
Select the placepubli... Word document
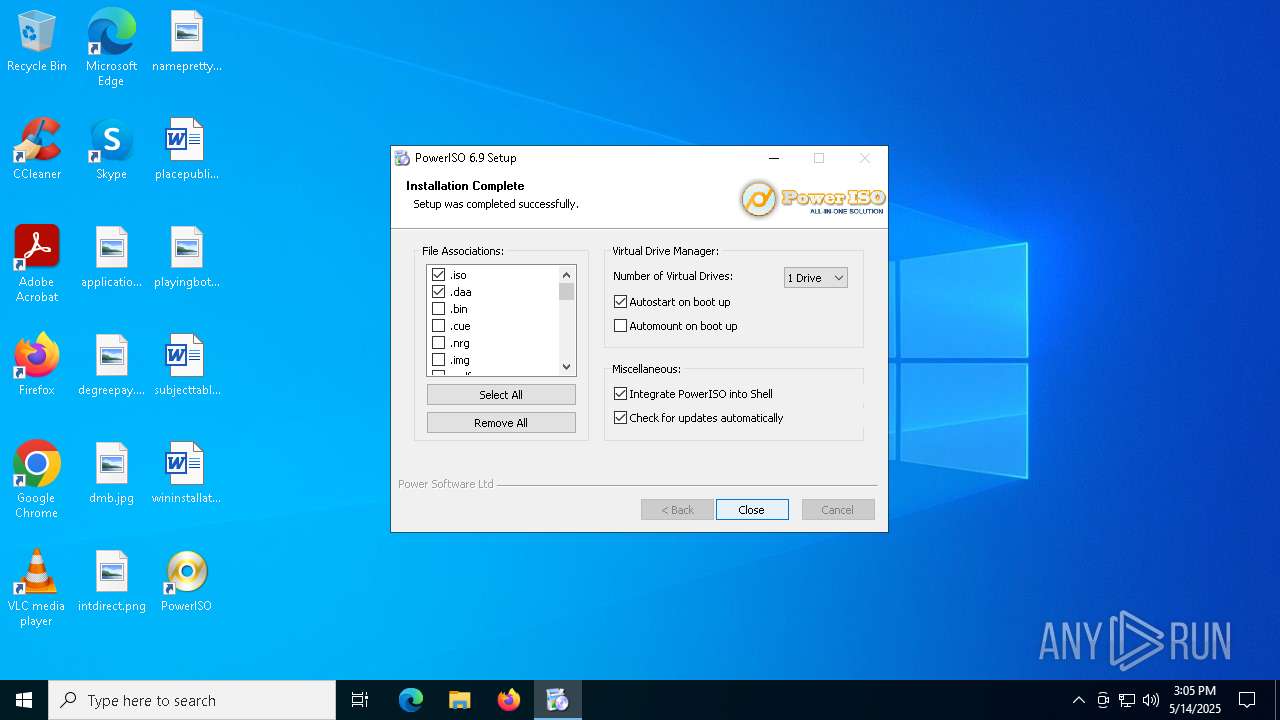pyautogui.click(x=187, y=149)
